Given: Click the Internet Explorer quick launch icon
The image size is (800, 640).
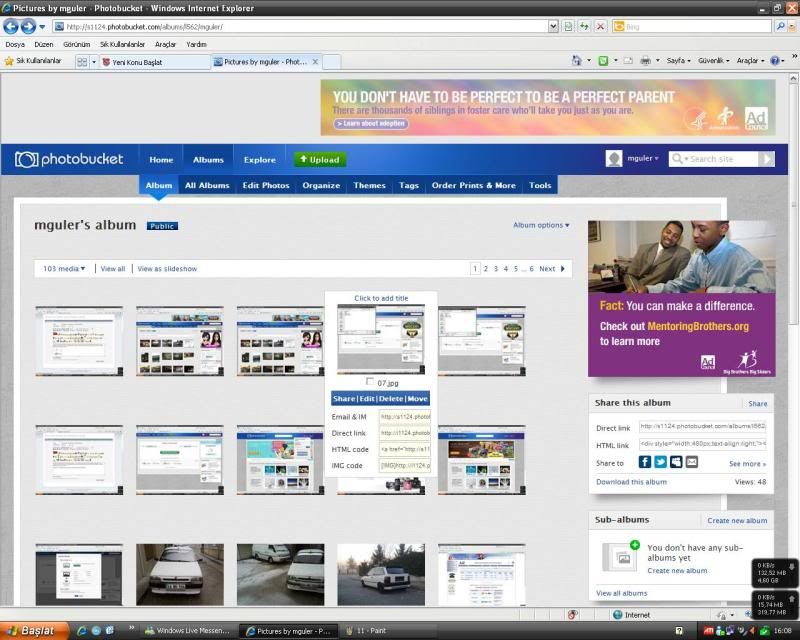Looking at the screenshot, I should point(82,631).
